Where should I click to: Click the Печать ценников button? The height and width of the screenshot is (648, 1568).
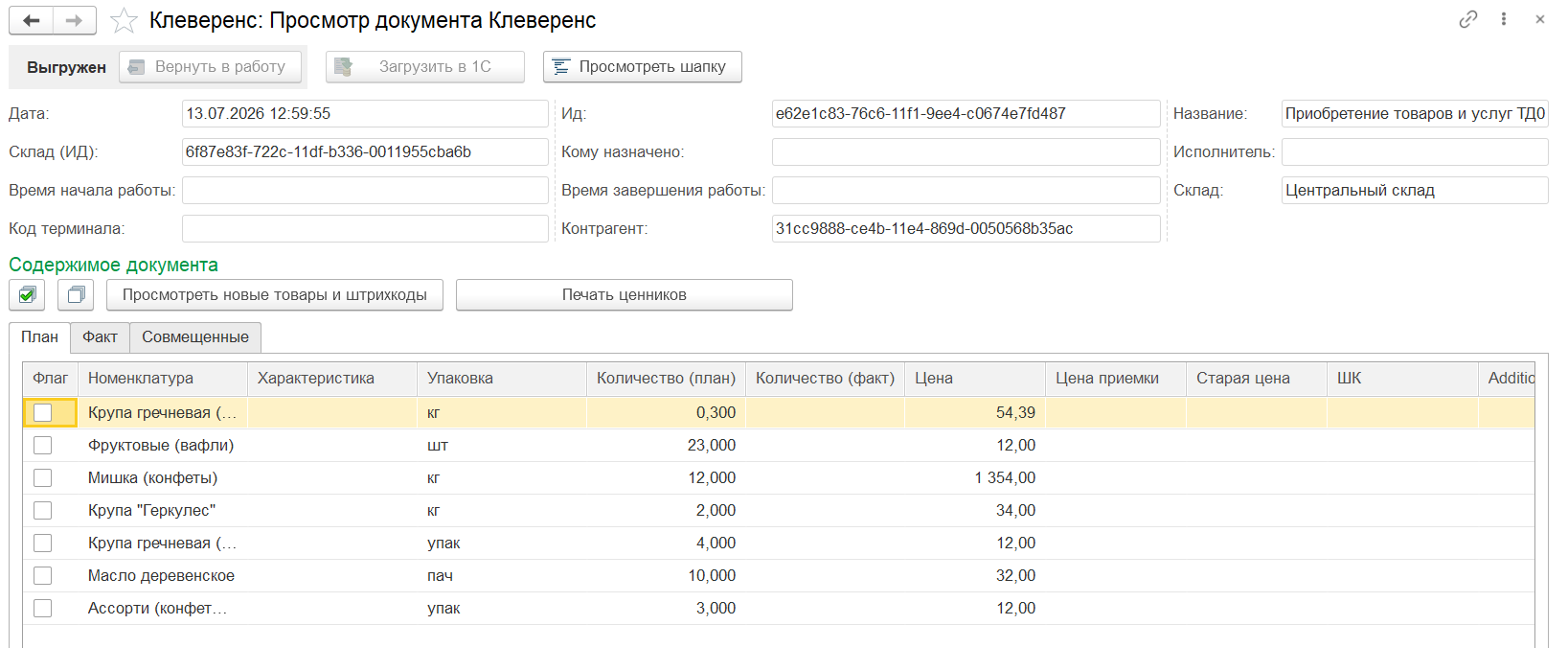pos(625,295)
